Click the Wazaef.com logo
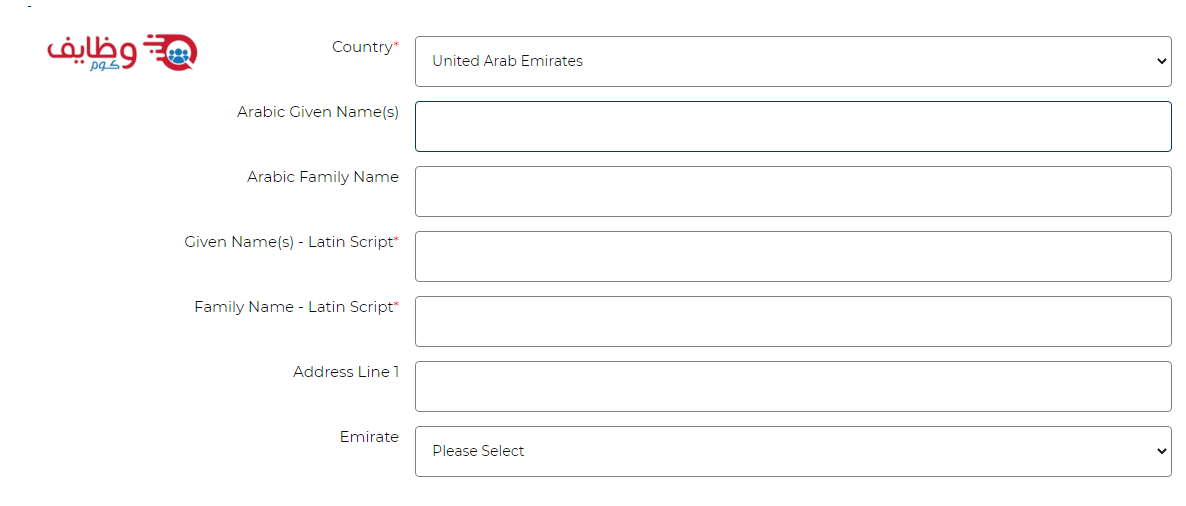 122,54
